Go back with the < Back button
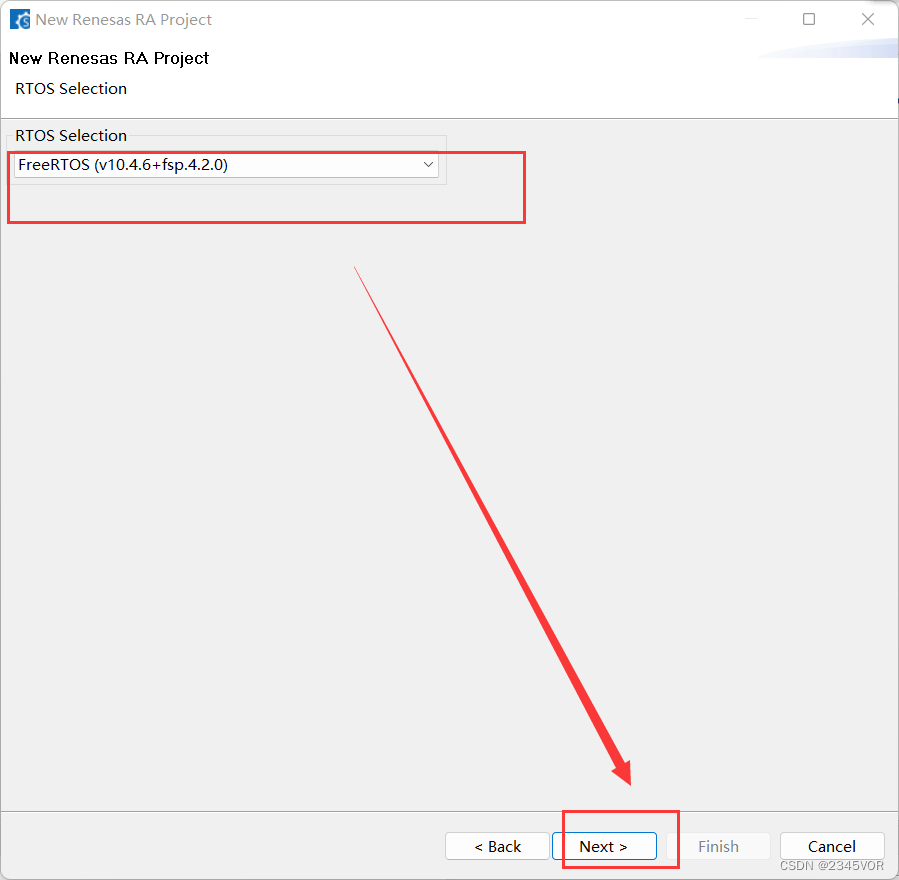The width and height of the screenshot is (899, 880). click(497, 846)
